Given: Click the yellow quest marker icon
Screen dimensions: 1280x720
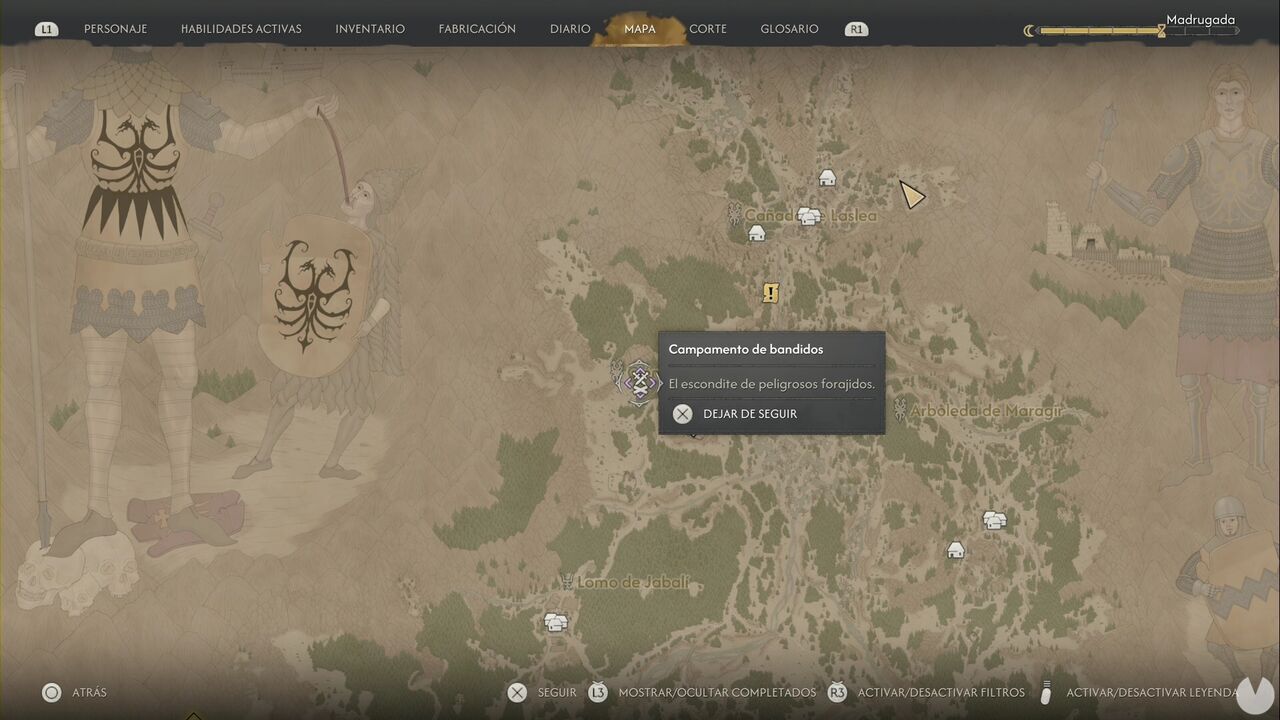Looking at the screenshot, I should pyautogui.click(x=770, y=293).
